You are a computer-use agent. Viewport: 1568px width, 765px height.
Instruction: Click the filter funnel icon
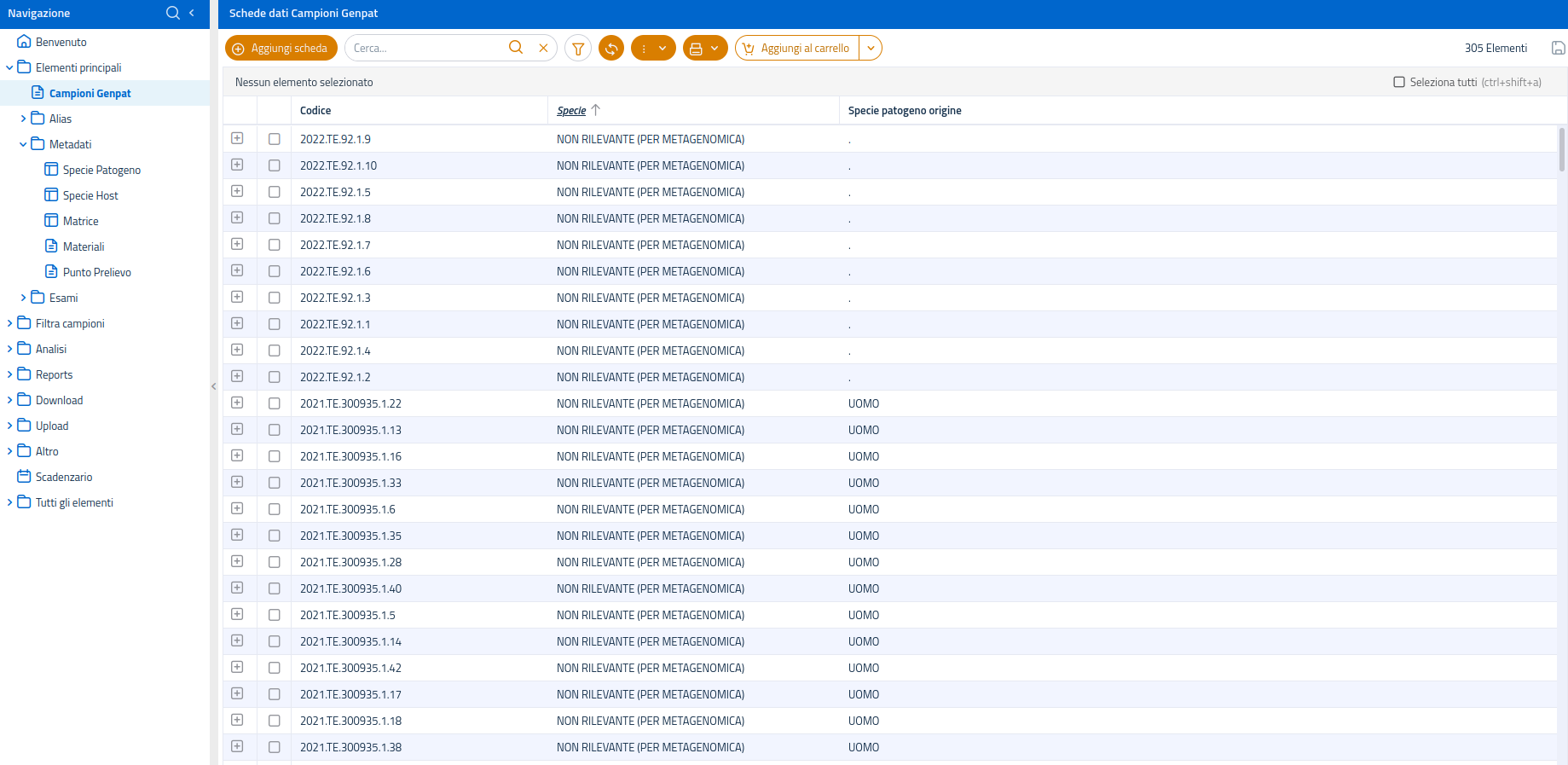(x=578, y=49)
